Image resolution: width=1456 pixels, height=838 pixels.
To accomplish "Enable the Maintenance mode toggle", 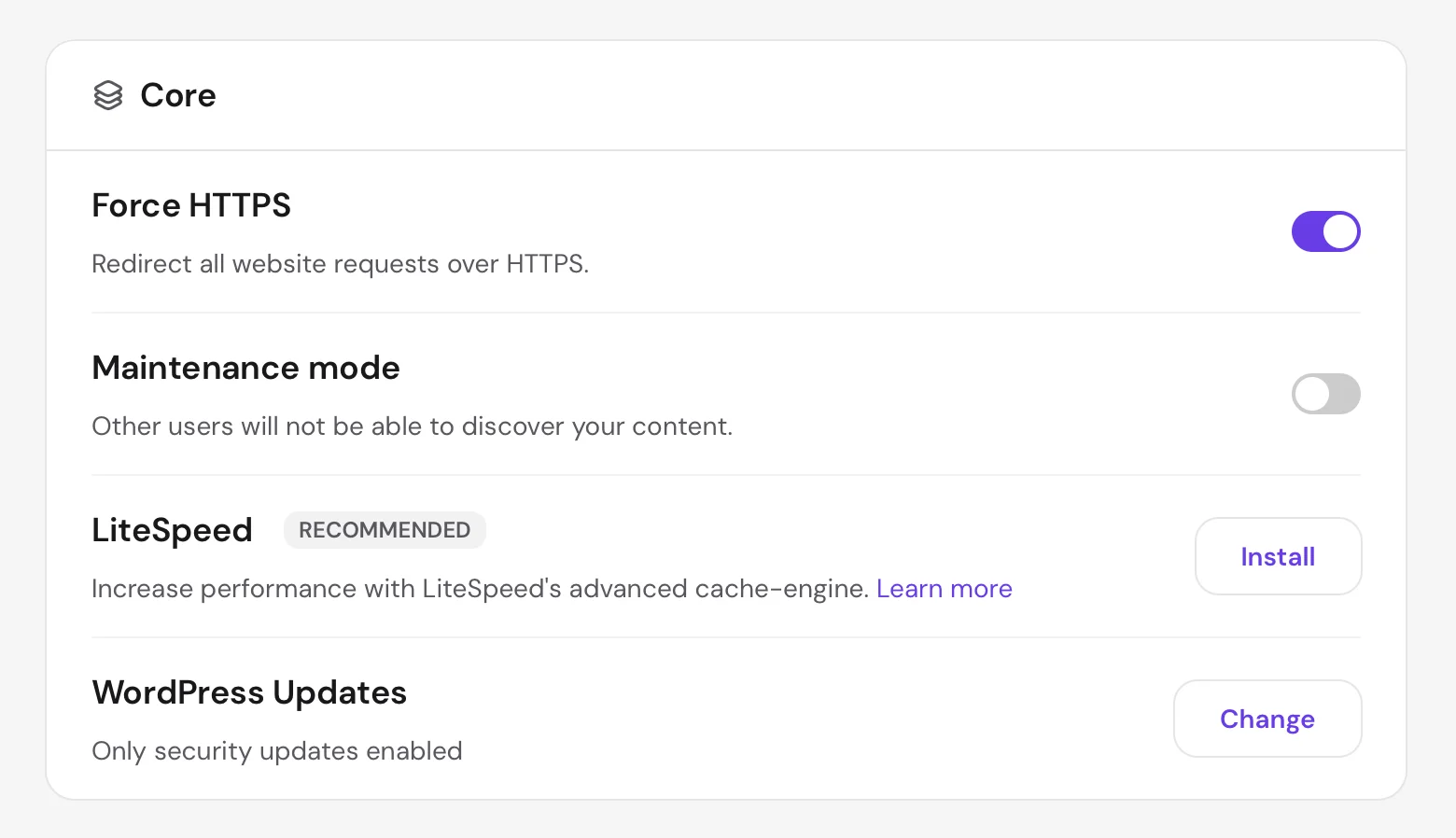I will tap(1325, 394).
